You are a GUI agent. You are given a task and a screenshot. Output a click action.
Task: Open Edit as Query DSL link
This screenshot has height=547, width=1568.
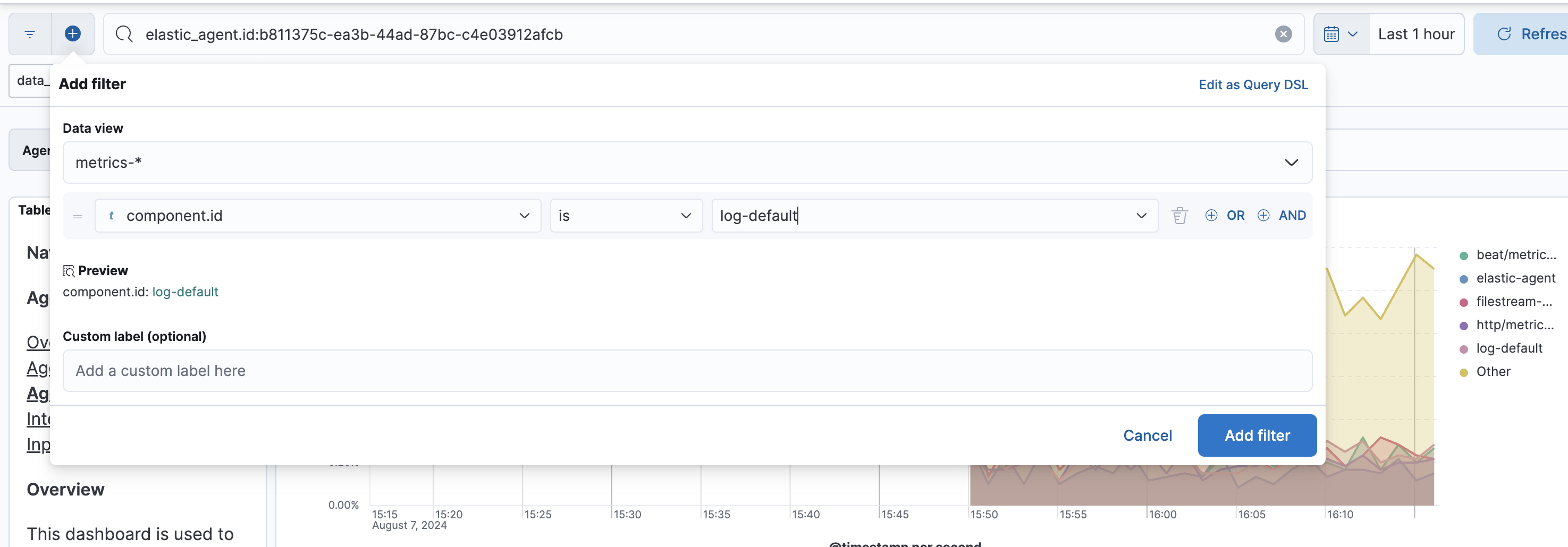1253,84
